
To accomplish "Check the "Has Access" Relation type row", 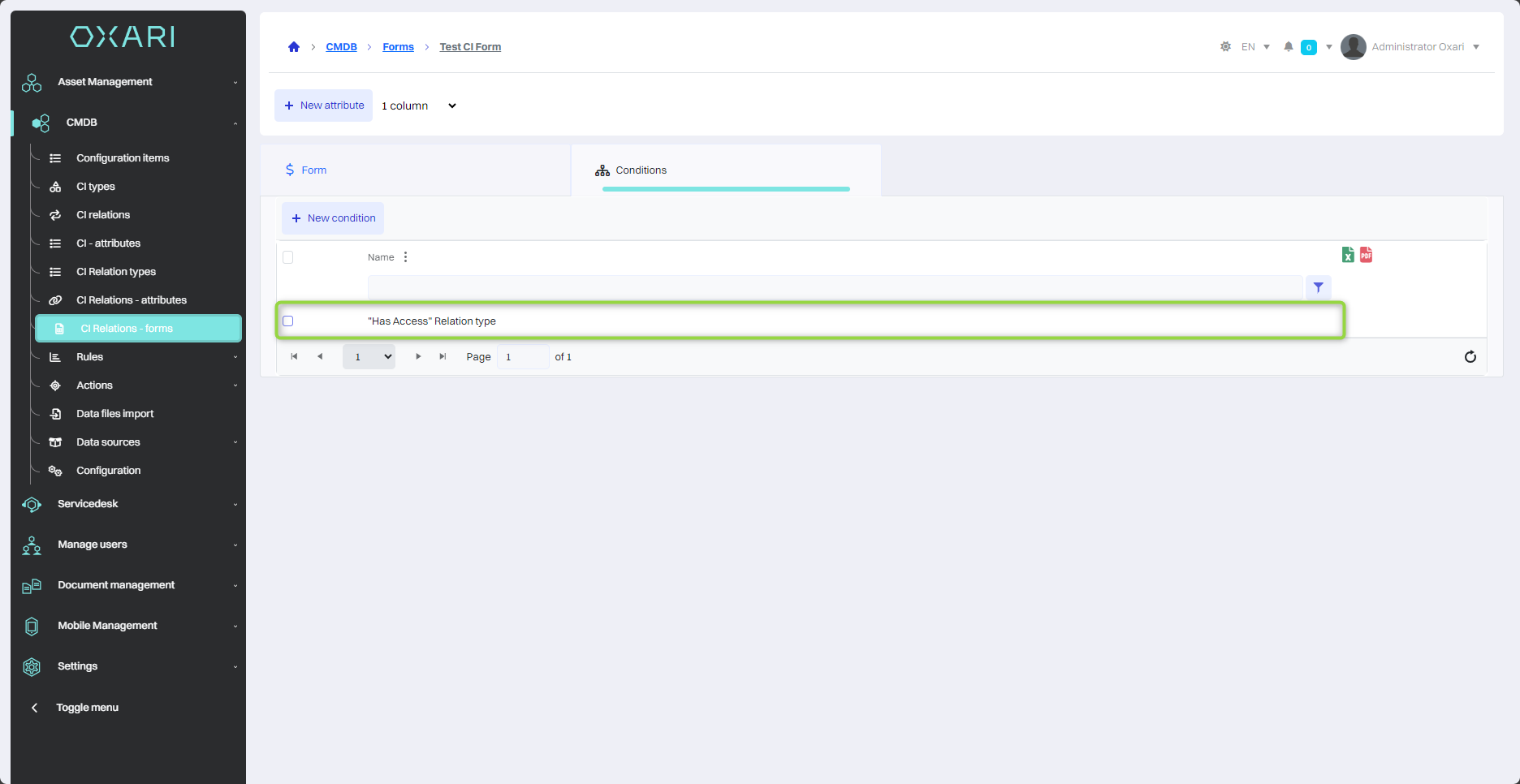I will coord(288,321).
